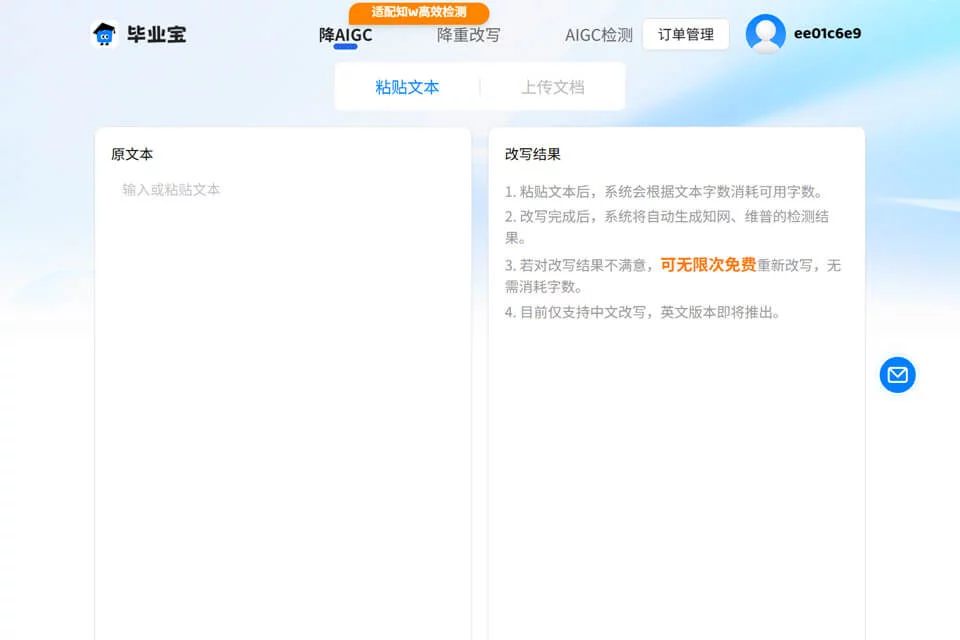Click the orange 适配知w高效检测 badge

[419, 12]
